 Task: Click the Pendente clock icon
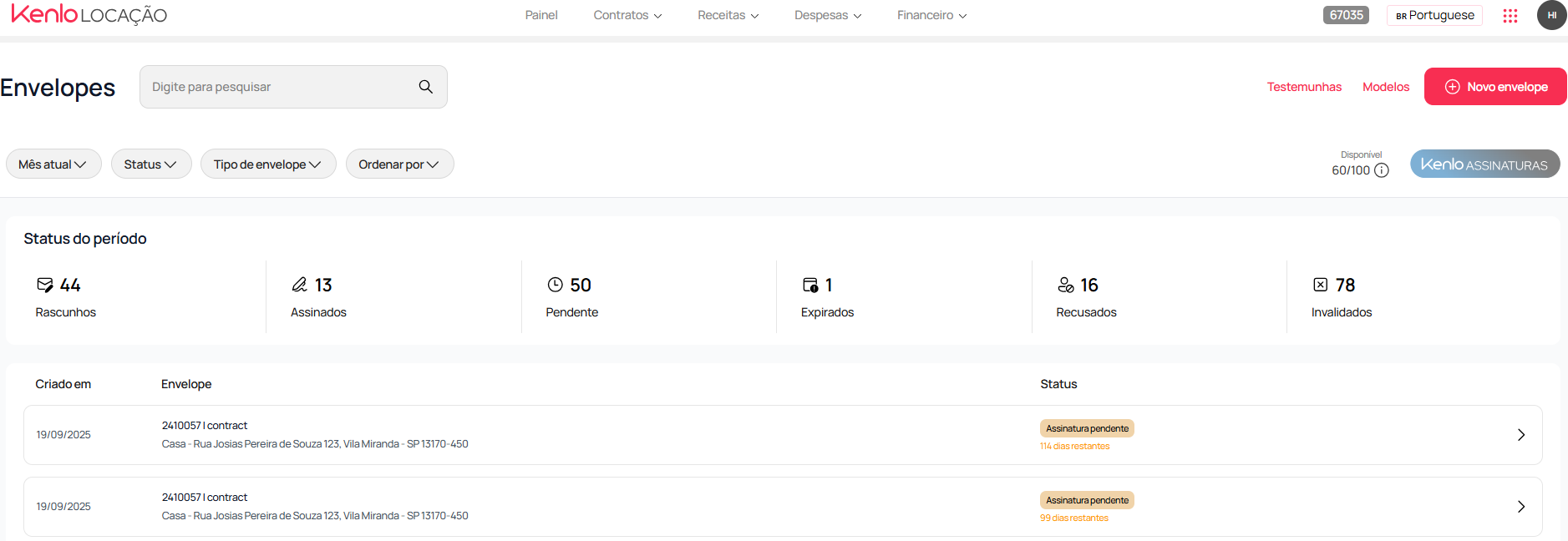[555, 285]
